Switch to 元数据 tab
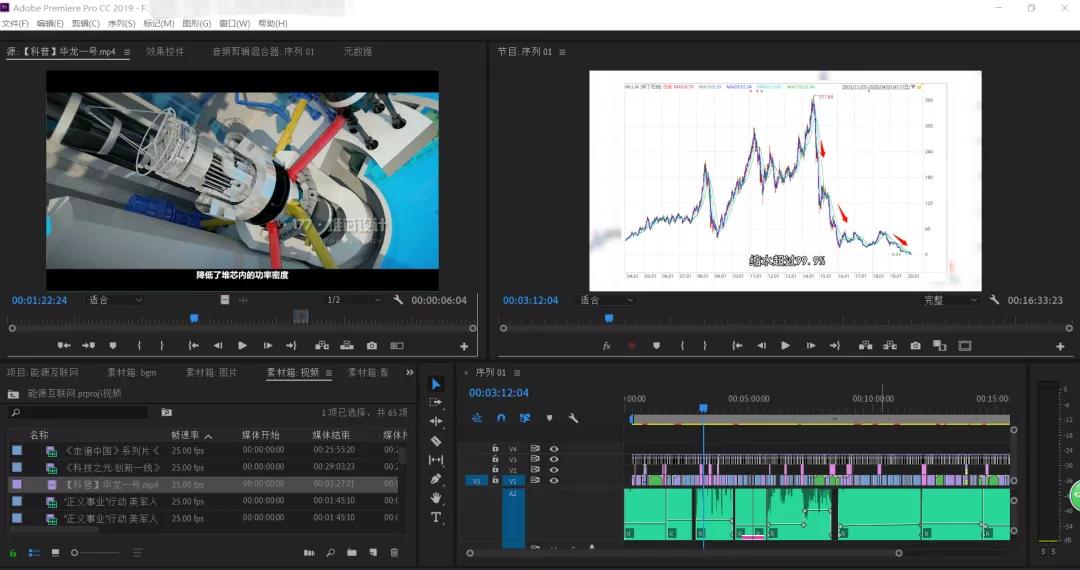This screenshot has height=570, width=1080. pyautogui.click(x=357, y=51)
